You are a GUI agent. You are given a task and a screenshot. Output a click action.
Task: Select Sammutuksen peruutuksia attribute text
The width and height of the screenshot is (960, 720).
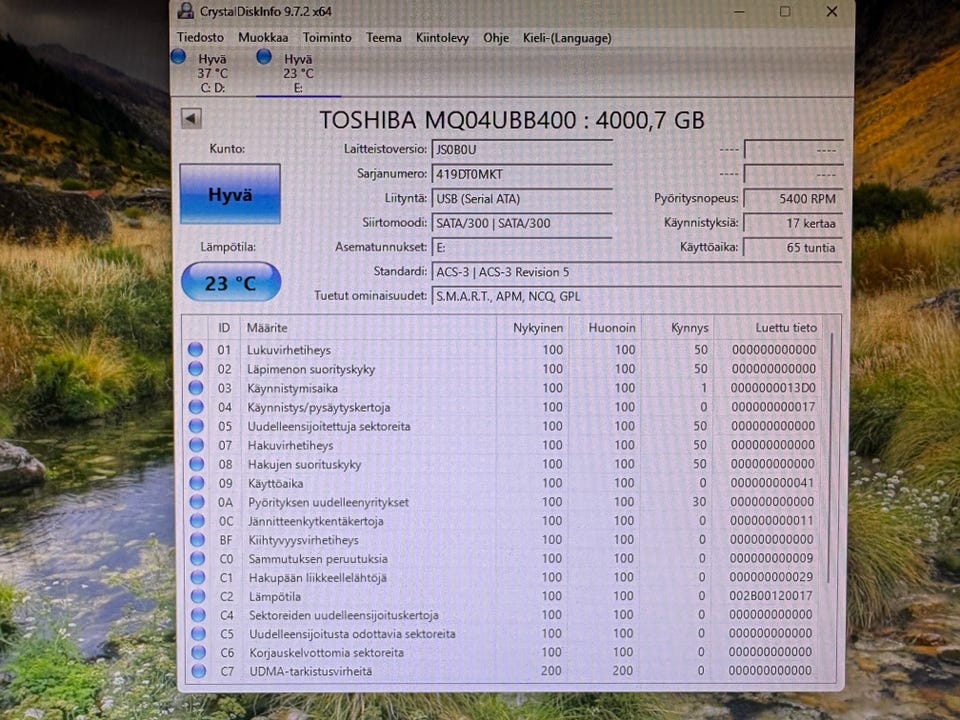pyautogui.click(x=318, y=559)
